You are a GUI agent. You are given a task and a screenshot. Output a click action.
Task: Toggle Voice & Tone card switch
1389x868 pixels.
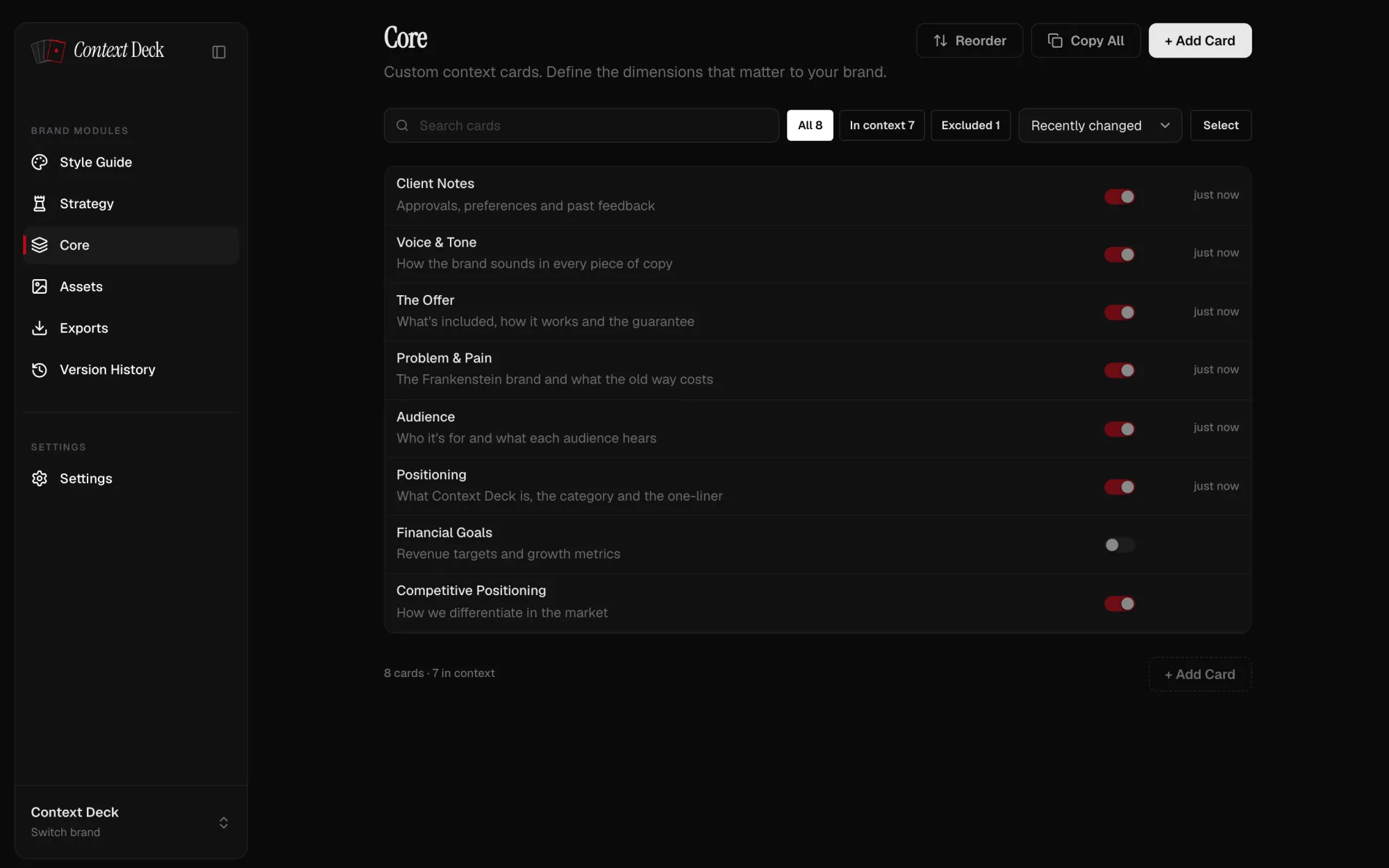click(1120, 255)
